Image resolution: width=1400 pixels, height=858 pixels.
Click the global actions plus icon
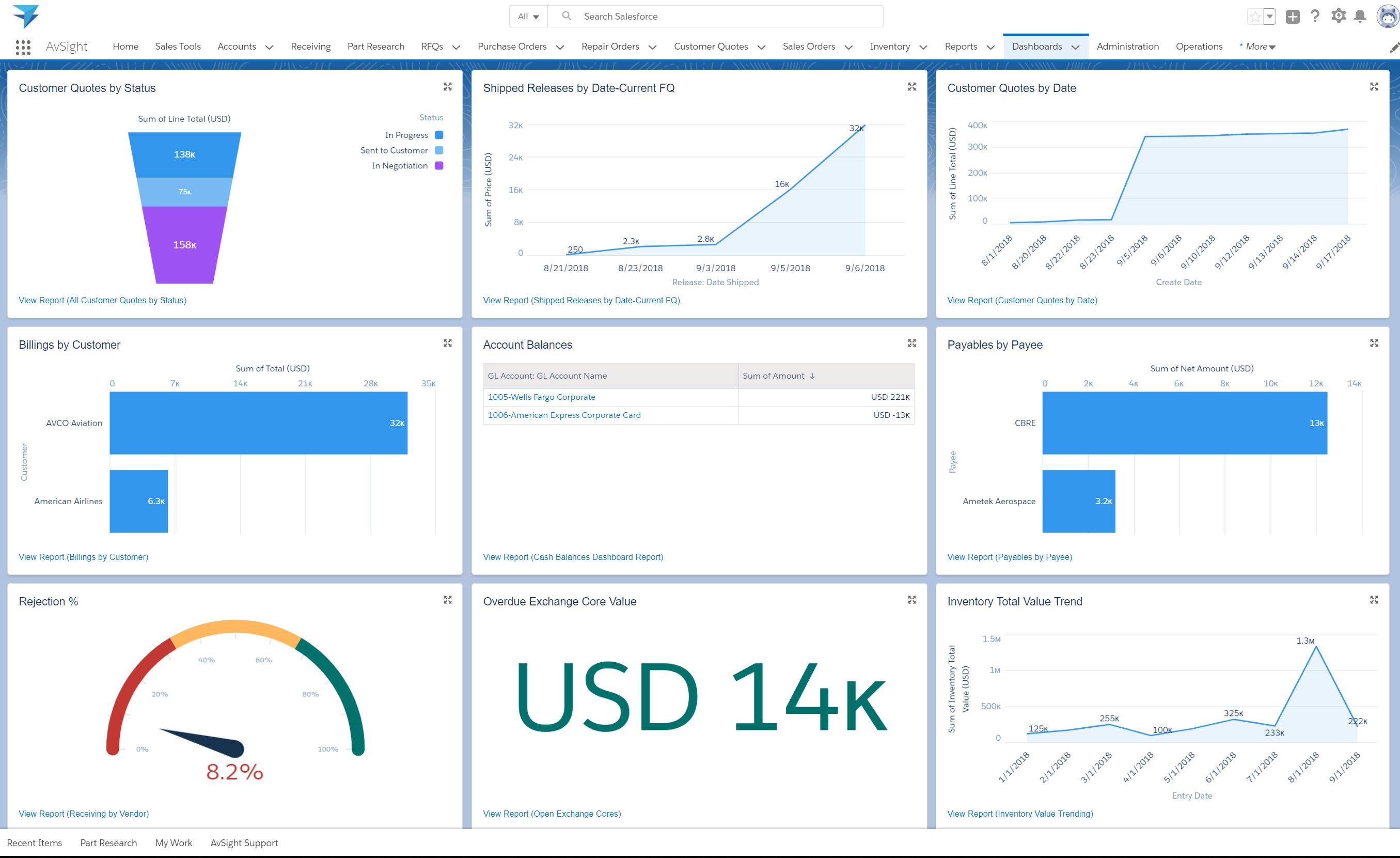[x=1293, y=17]
